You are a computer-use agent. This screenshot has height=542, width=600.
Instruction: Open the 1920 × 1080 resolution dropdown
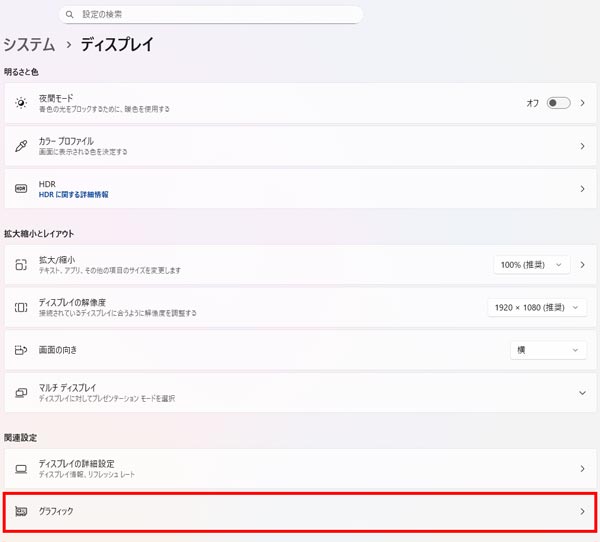pos(537,308)
